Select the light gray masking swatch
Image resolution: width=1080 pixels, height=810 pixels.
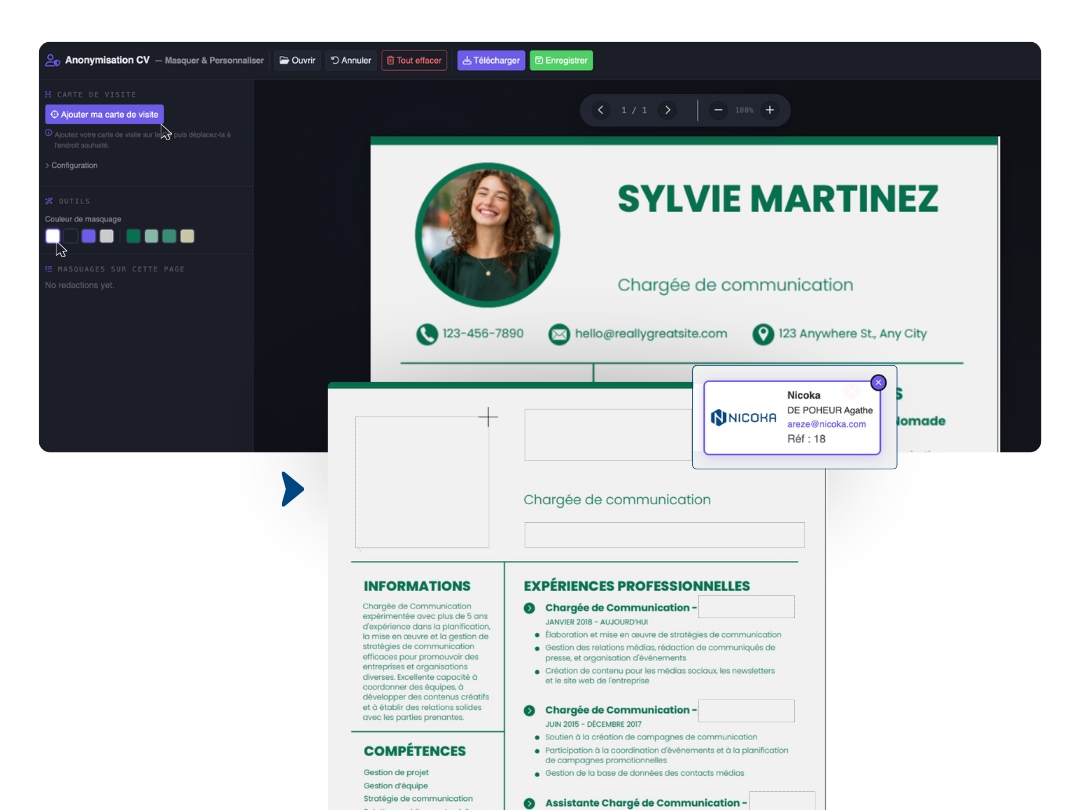(x=107, y=236)
